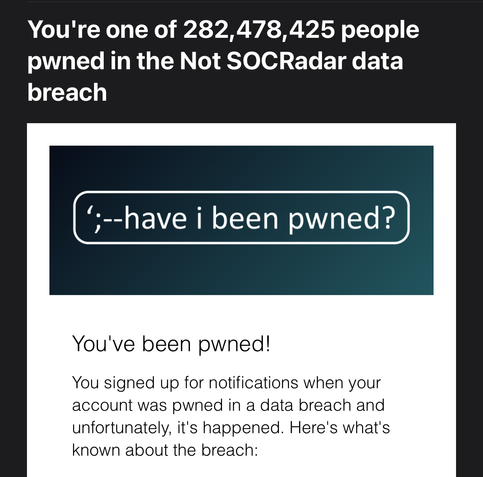Click the word 'notifications' in the body text
The height and width of the screenshot is (477, 483).
253,382
